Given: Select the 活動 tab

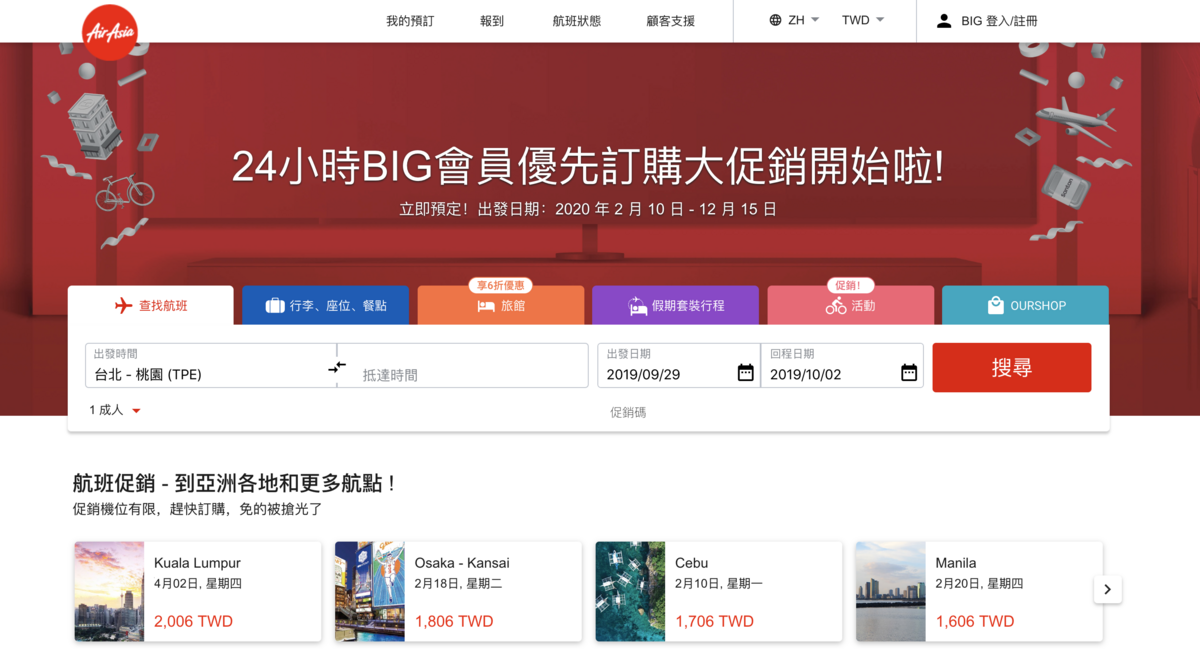Looking at the screenshot, I should [x=851, y=305].
